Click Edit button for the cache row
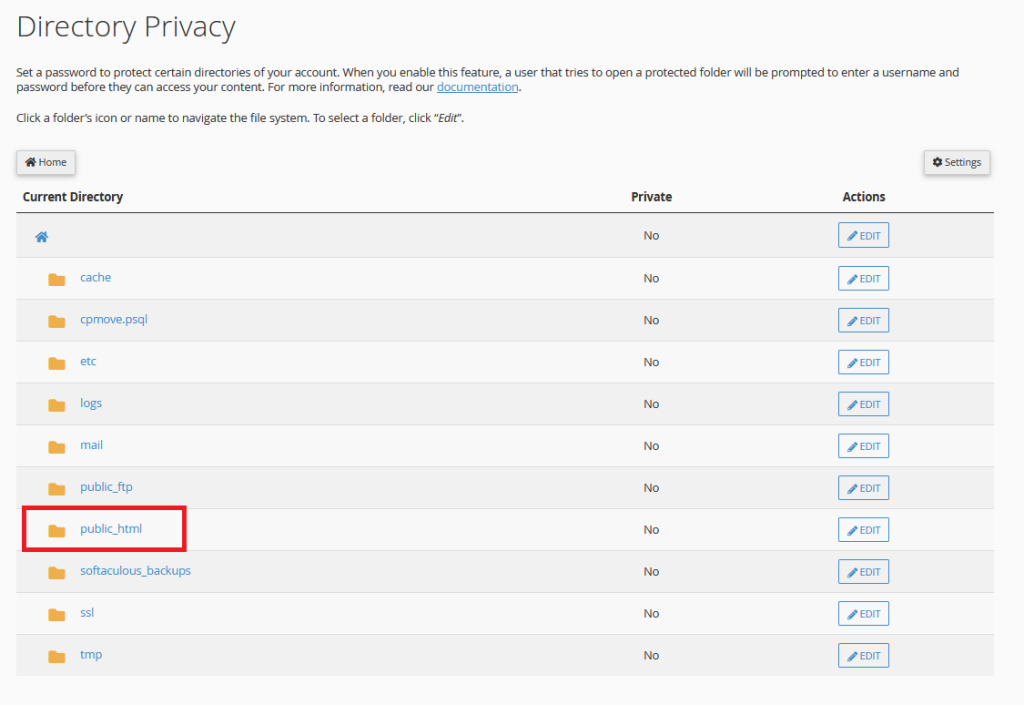The image size is (1024, 705). click(863, 279)
